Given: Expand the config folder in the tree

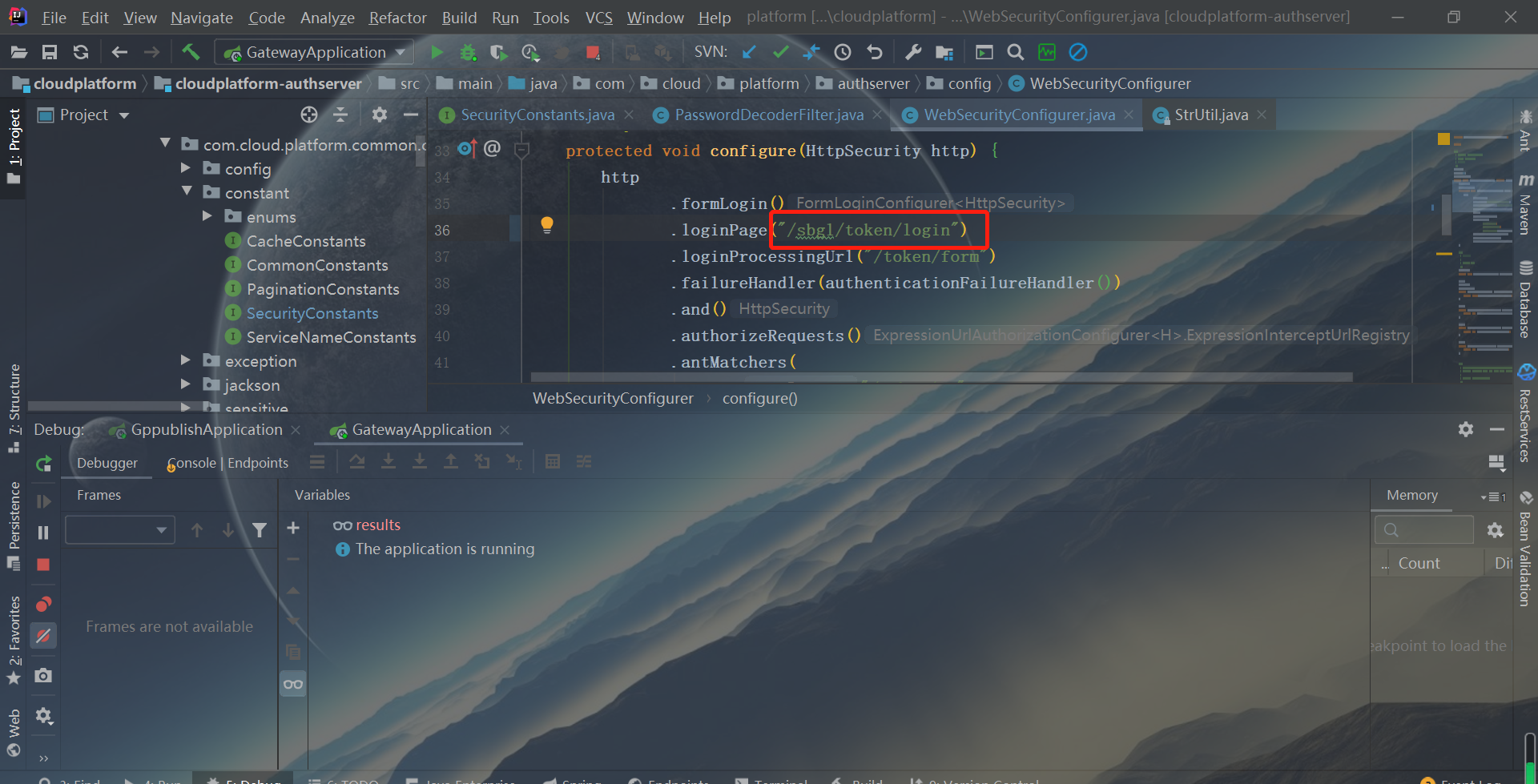Looking at the screenshot, I should (x=186, y=168).
